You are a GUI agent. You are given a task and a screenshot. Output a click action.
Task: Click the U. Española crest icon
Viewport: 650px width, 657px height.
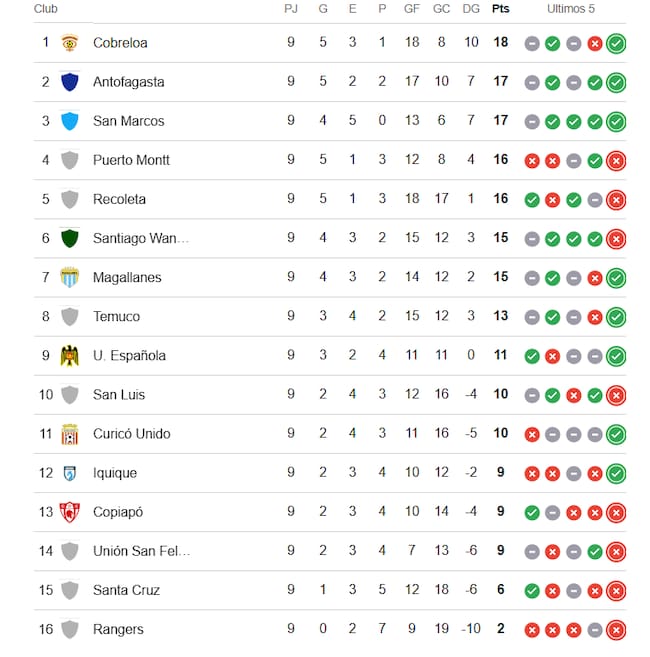pos(69,355)
